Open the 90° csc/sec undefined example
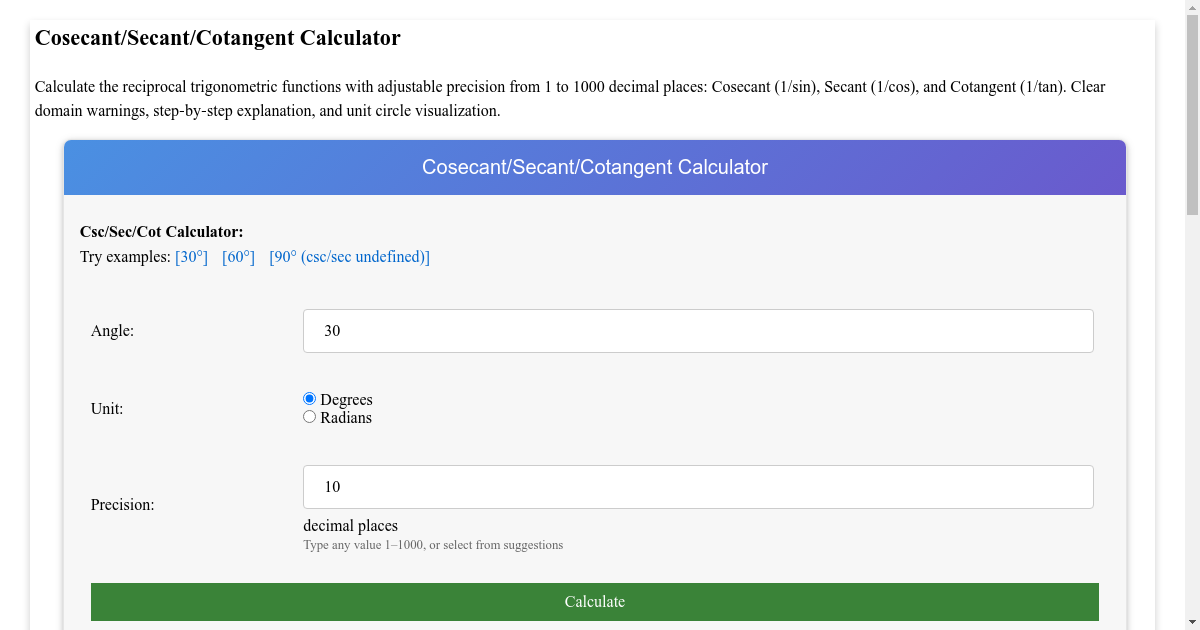 point(349,256)
